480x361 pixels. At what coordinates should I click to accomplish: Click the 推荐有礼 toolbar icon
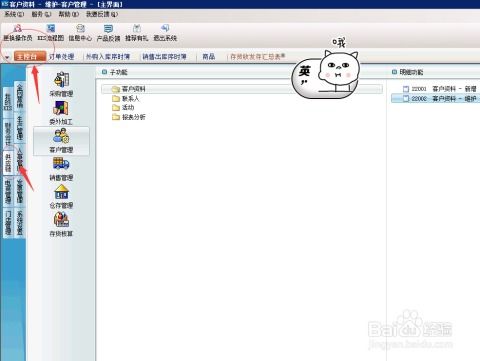(137, 28)
